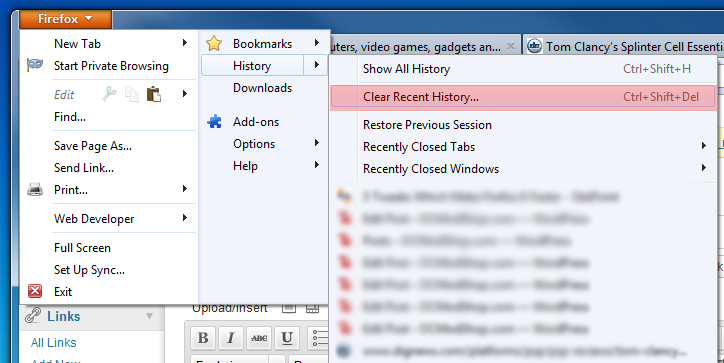Screen dimensions: 724x363
Task: Open the Help menu entry
Action: pyautogui.click(x=245, y=166)
